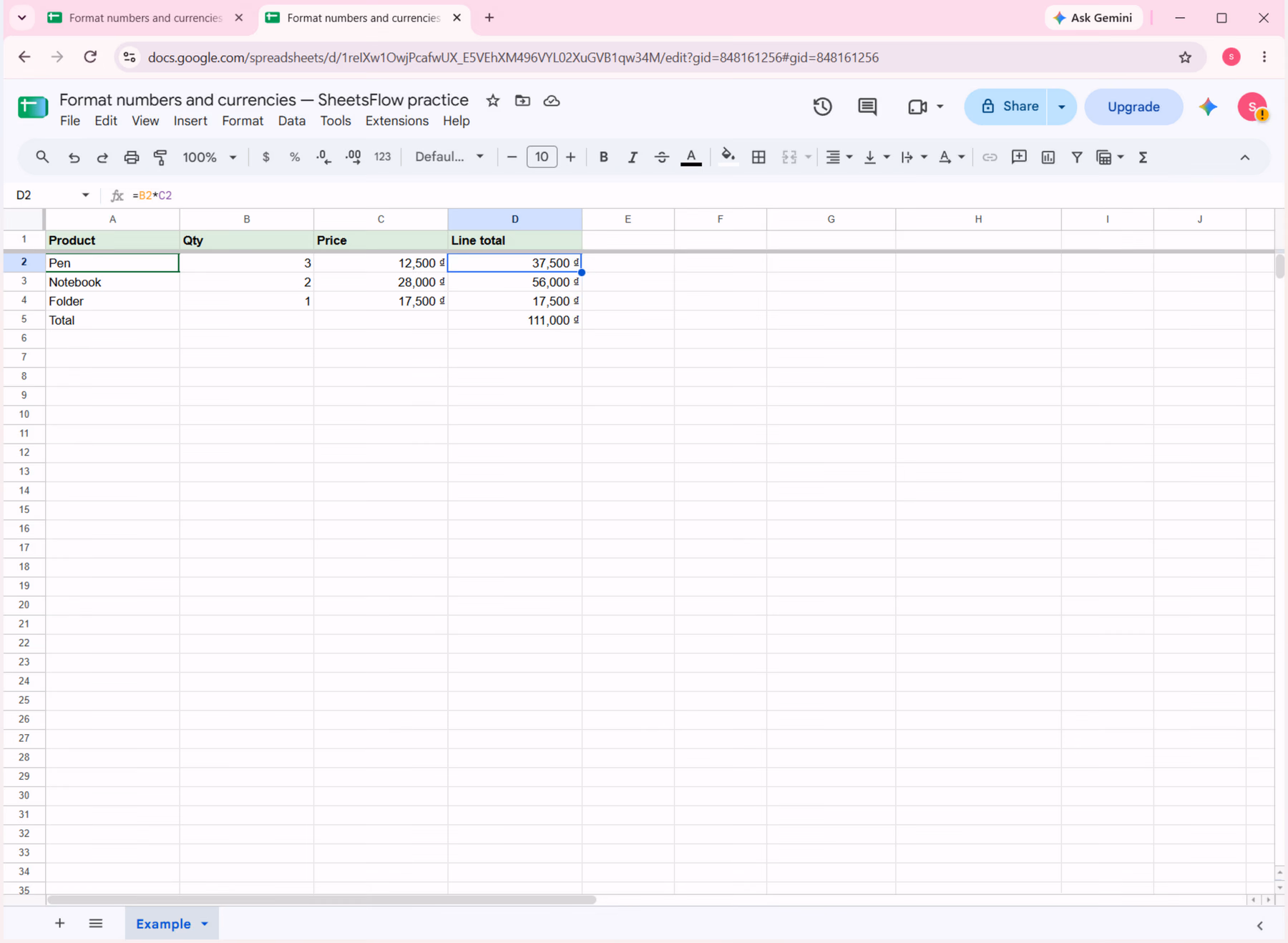Print the spreadsheet
This screenshot has height=943, width=1288.
point(132,157)
